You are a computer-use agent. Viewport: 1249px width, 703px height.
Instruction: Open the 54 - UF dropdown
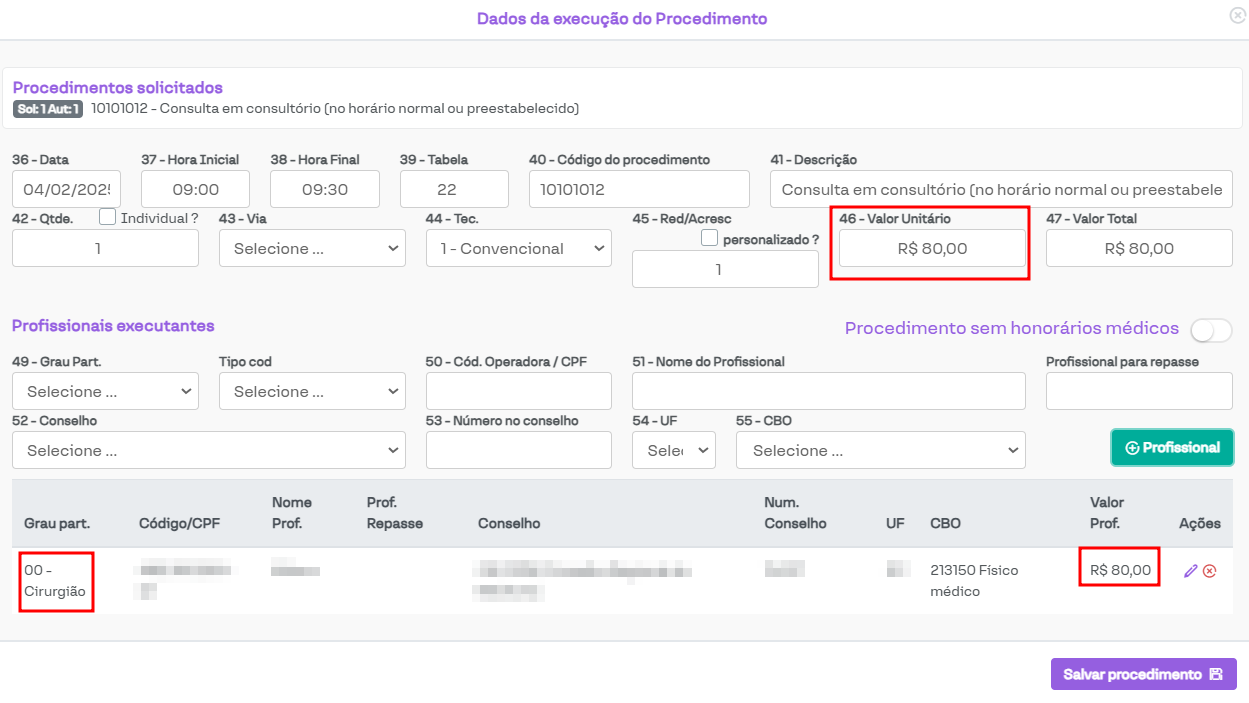coord(673,451)
